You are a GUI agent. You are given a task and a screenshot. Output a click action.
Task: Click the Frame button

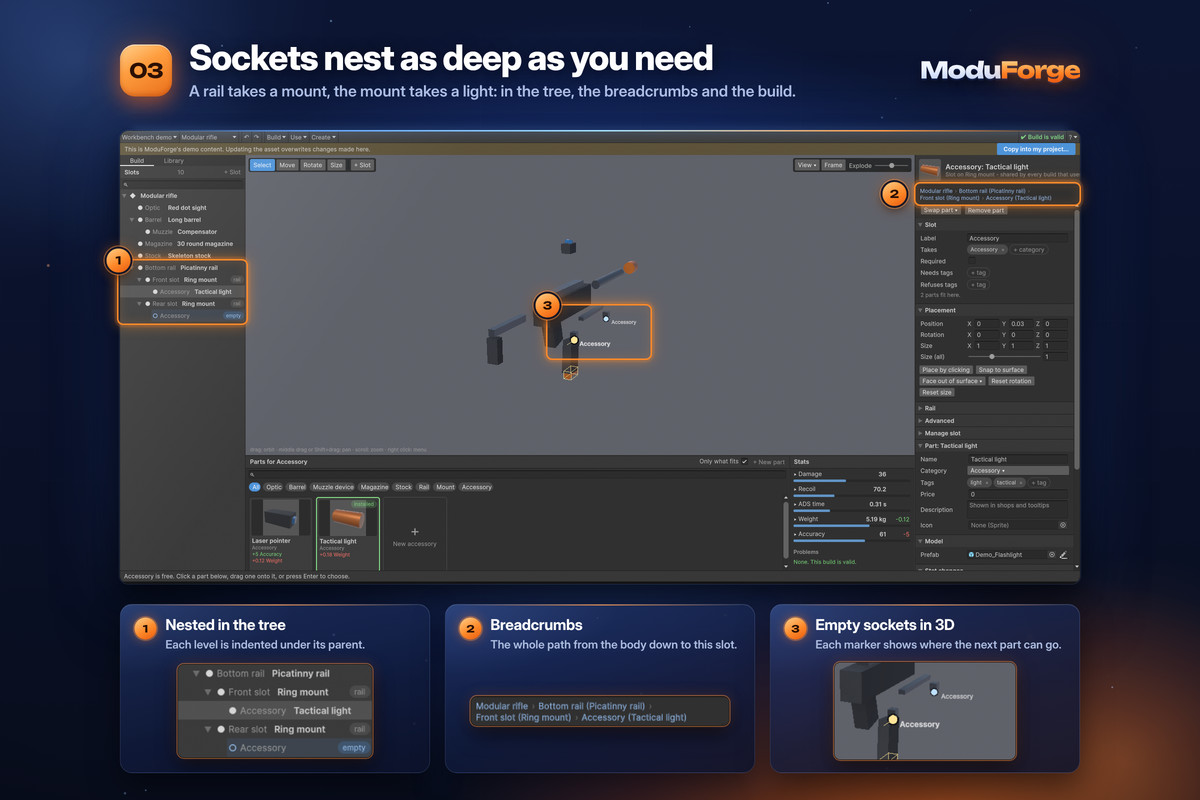[x=833, y=165]
